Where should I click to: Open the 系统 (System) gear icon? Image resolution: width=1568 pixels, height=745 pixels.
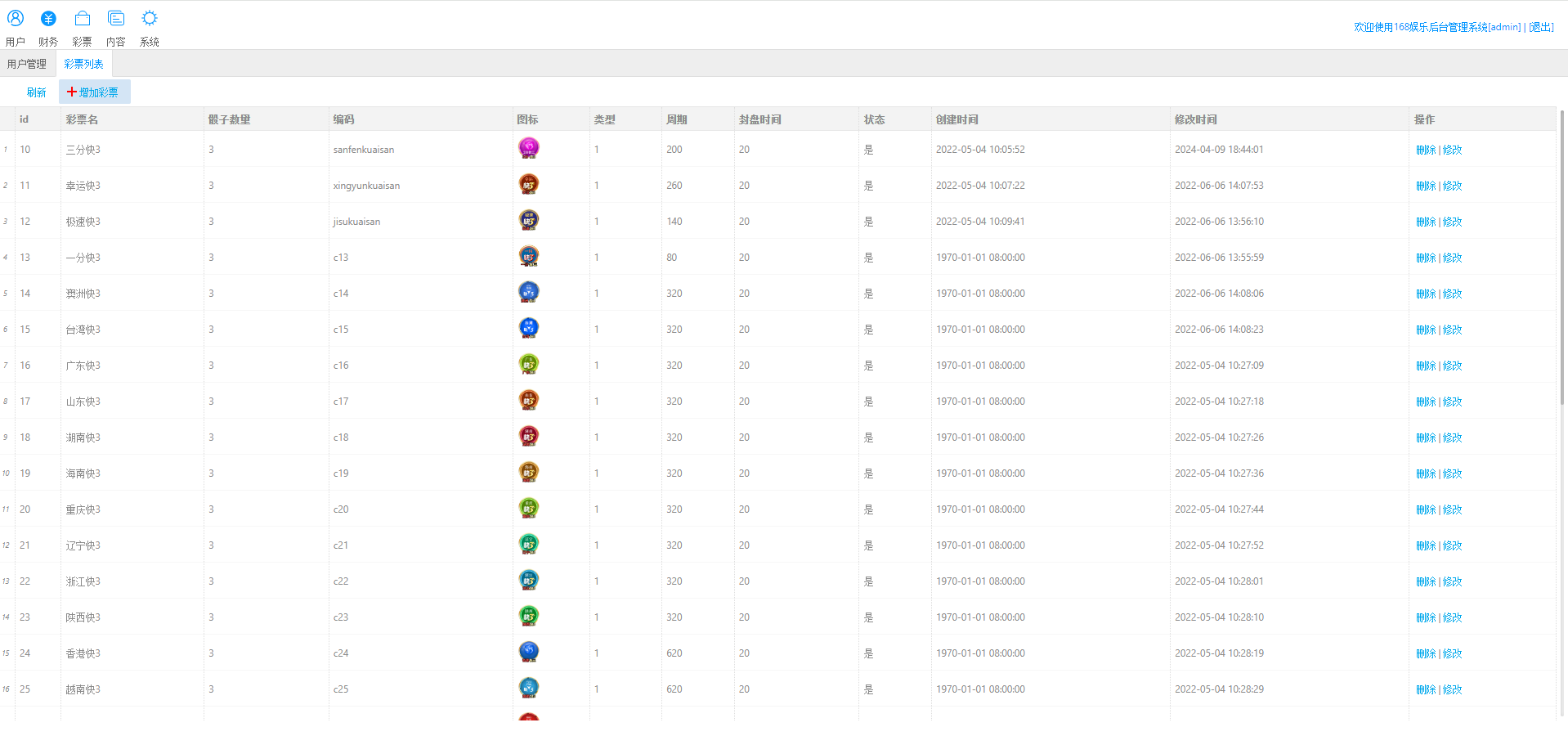click(150, 18)
